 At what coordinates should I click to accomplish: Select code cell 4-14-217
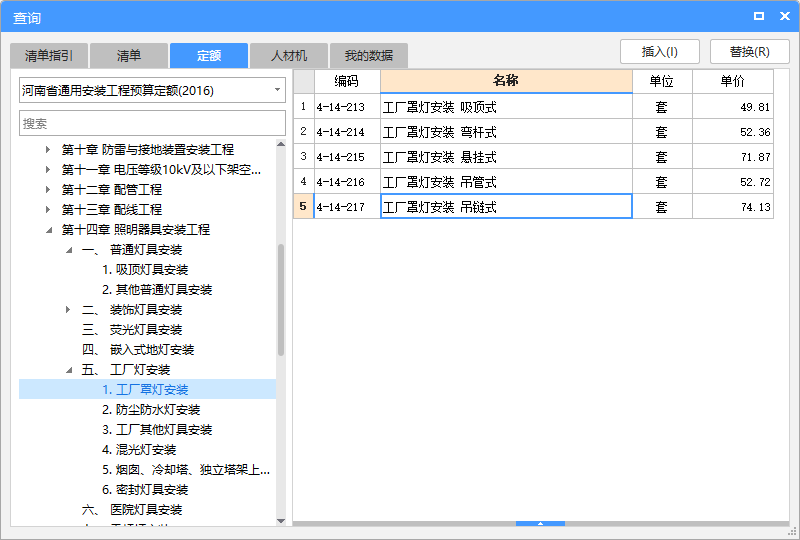tap(347, 207)
